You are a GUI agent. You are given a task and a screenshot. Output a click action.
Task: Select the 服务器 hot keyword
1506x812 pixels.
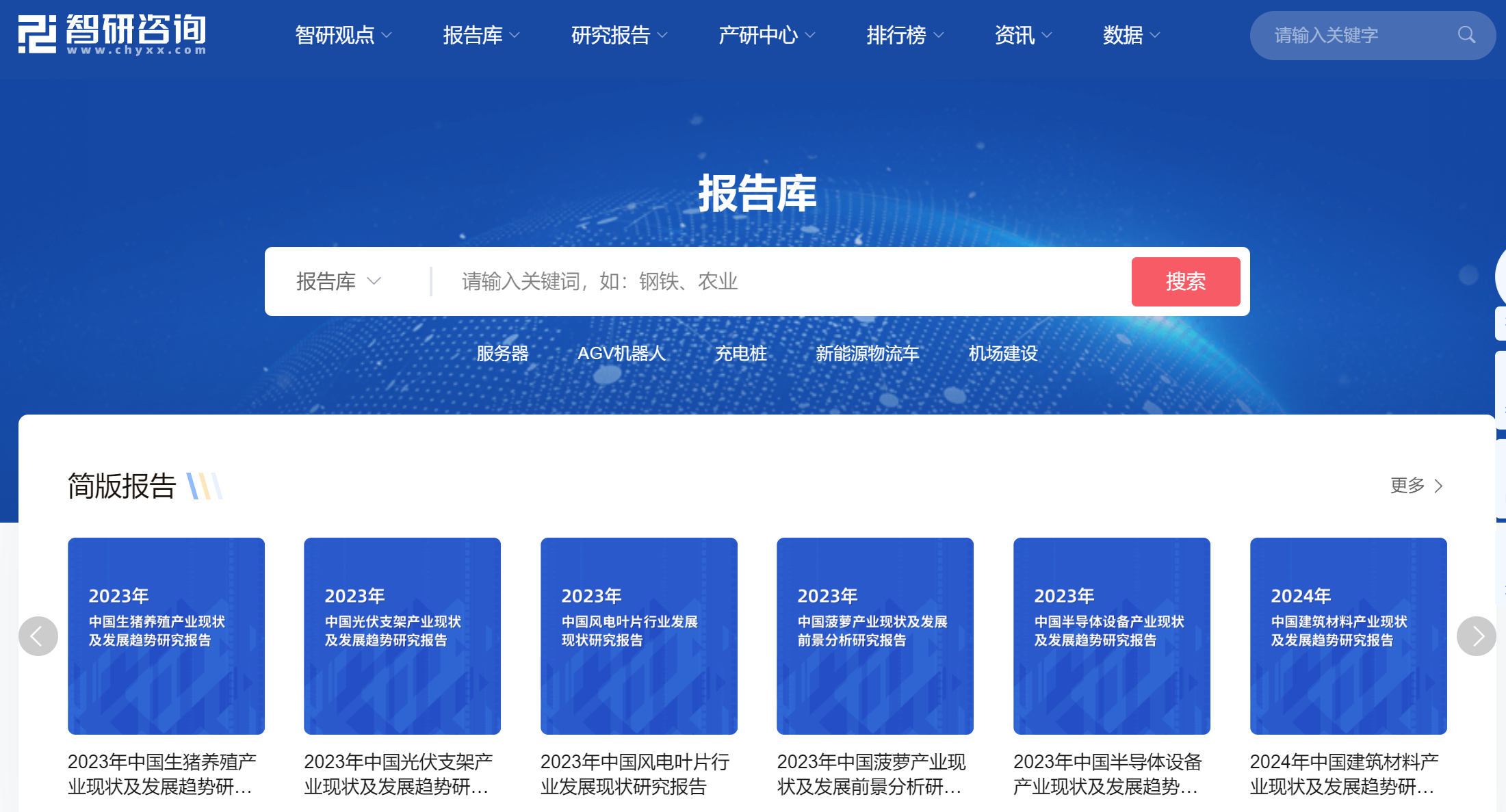point(503,354)
